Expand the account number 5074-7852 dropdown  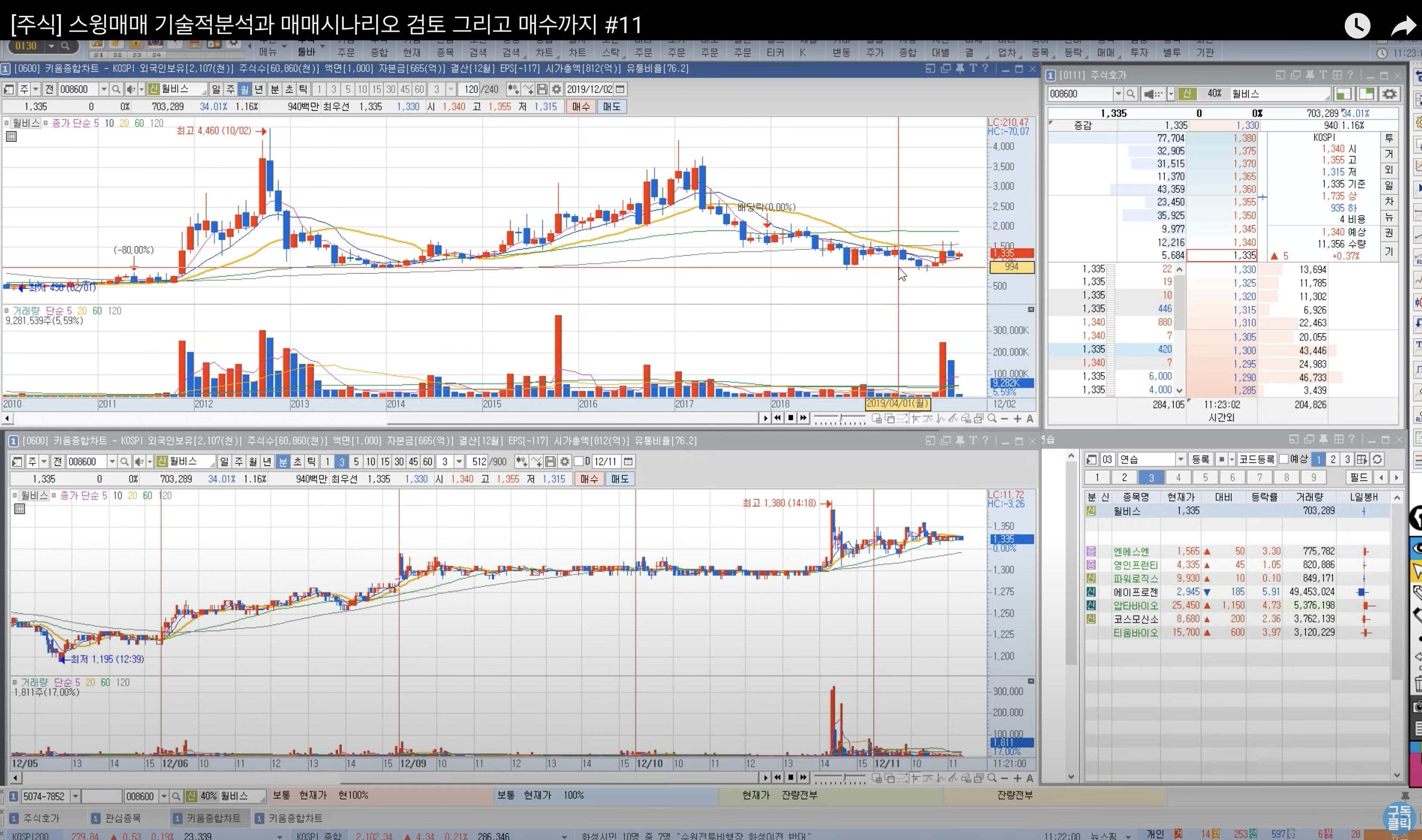pyautogui.click(x=75, y=796)
